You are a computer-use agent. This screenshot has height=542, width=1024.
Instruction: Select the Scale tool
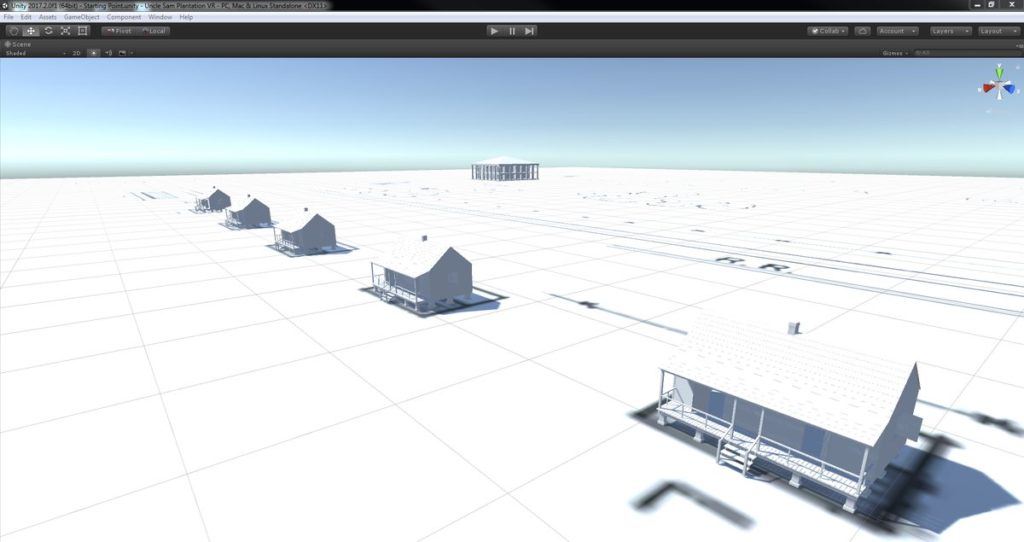tap(65, 31)
